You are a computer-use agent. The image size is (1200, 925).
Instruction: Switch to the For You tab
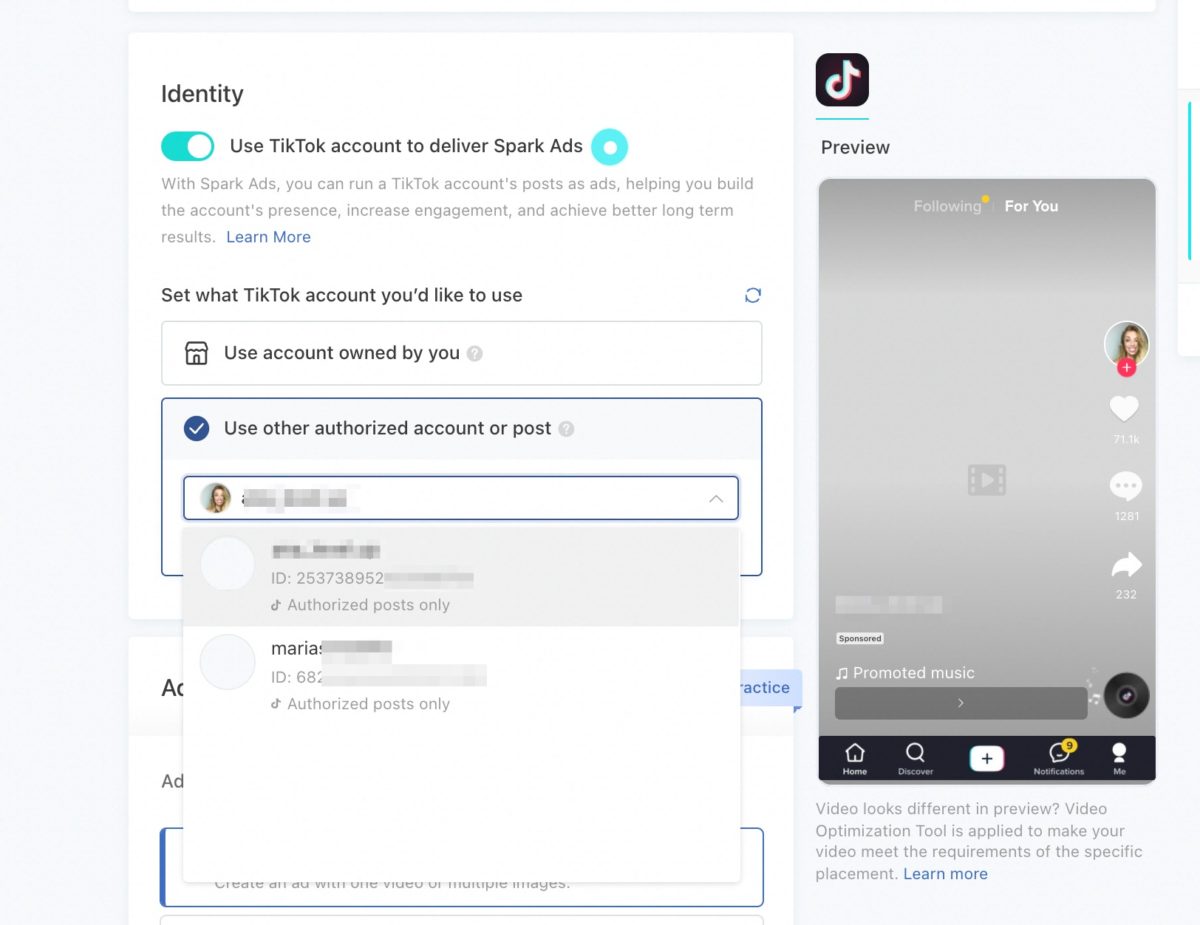pos(1031,206)
